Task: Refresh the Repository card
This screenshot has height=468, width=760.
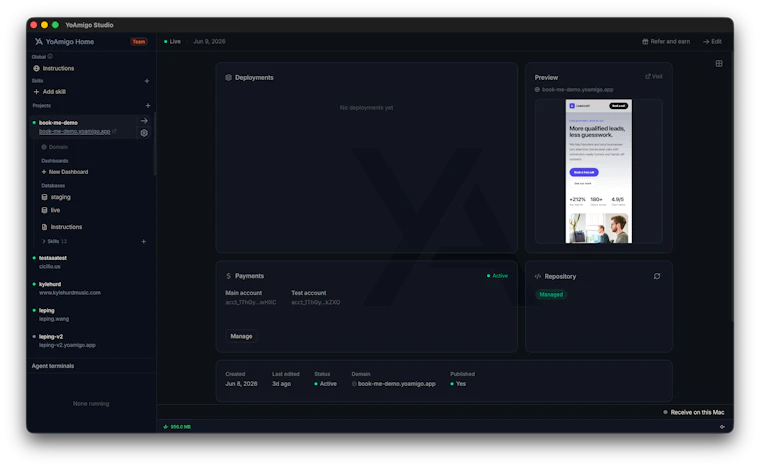Action: pyautogui.click(x=657, y=276)
